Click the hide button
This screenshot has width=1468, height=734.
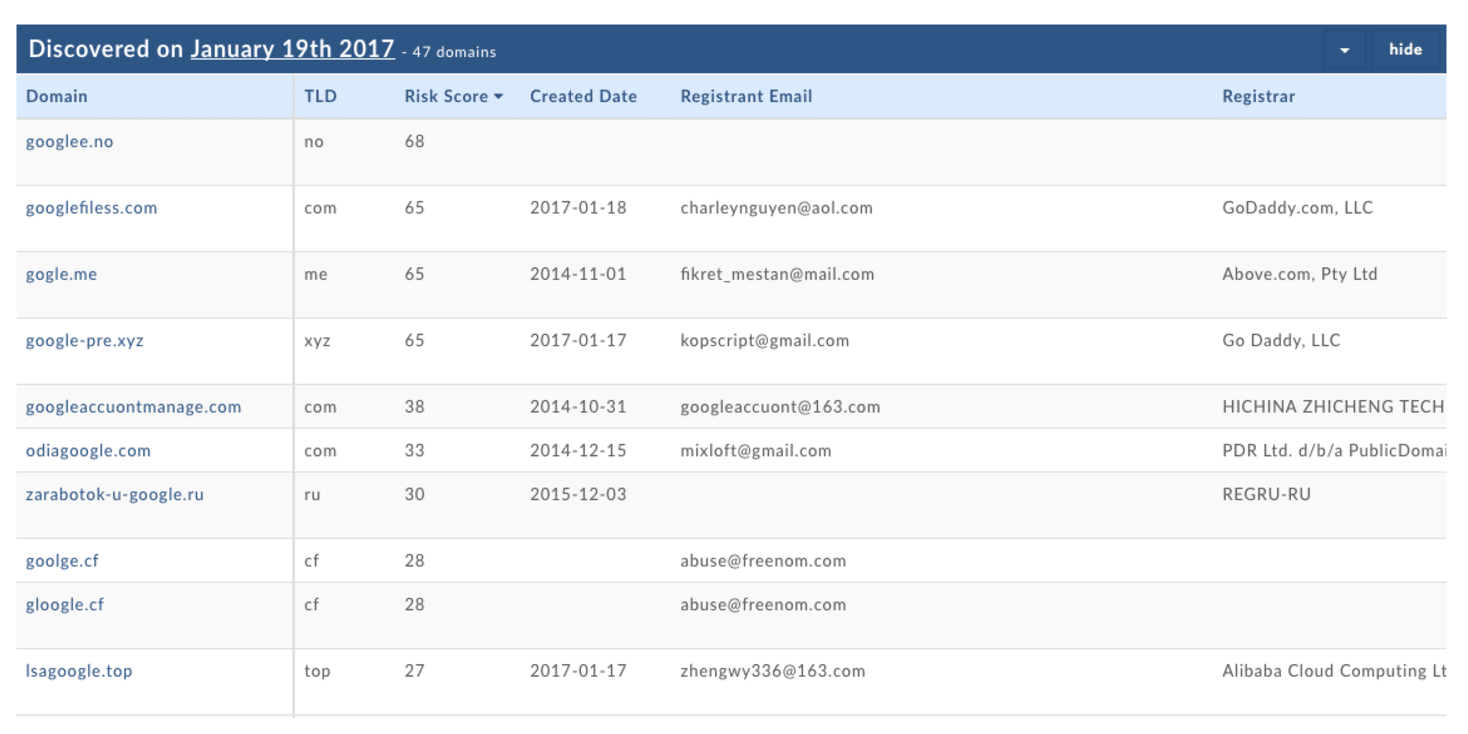tap(1405, 49)
